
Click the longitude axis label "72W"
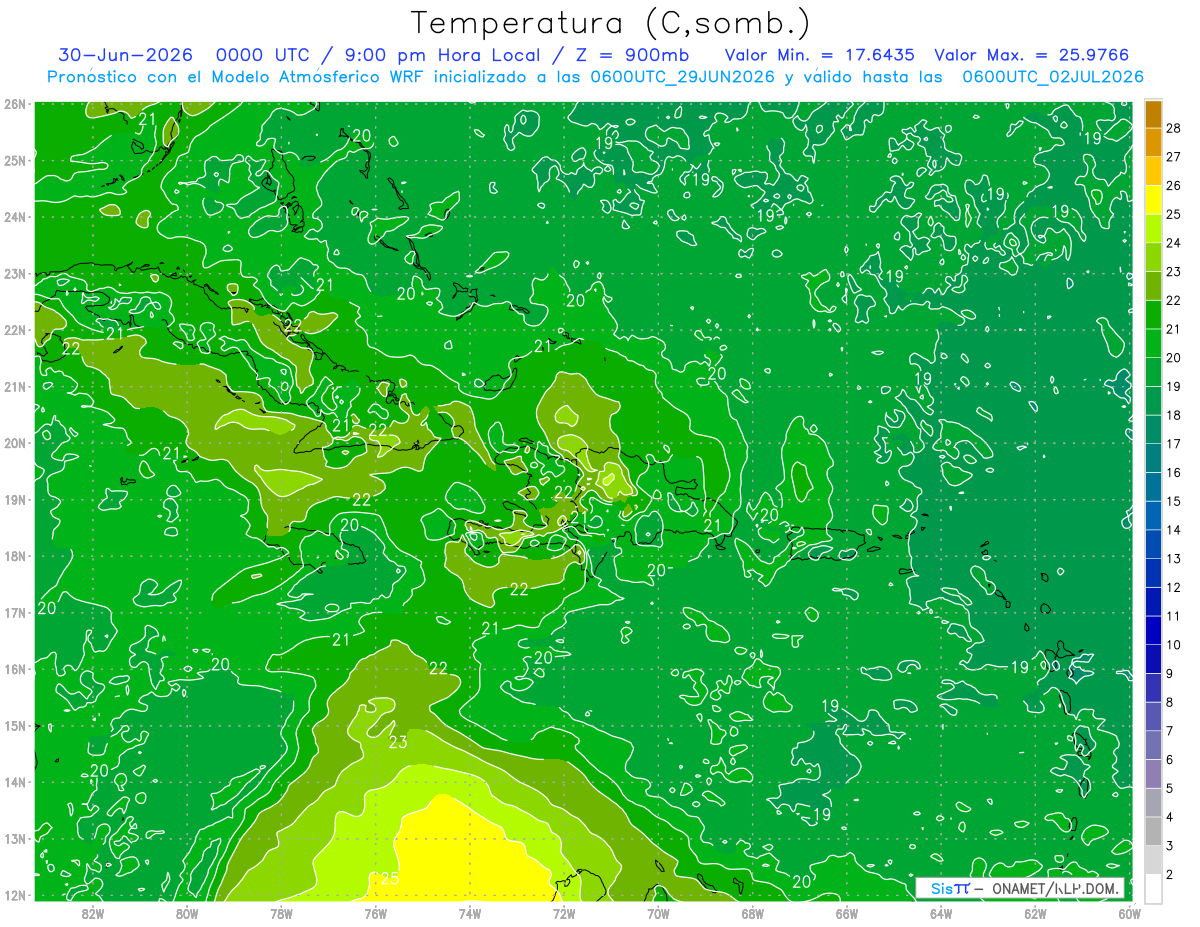point(564,913)
